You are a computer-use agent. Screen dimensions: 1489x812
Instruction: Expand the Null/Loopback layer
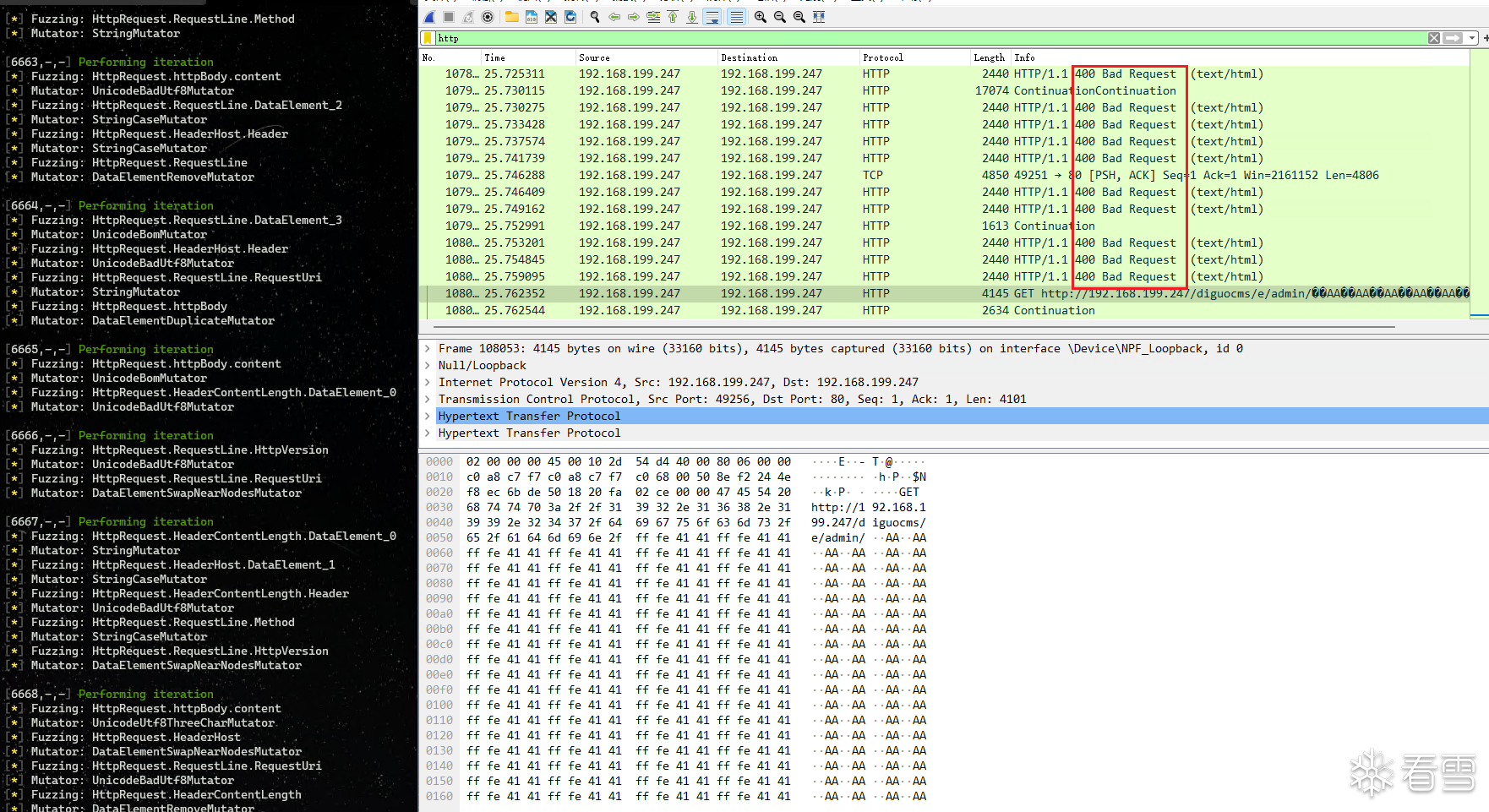428,365
